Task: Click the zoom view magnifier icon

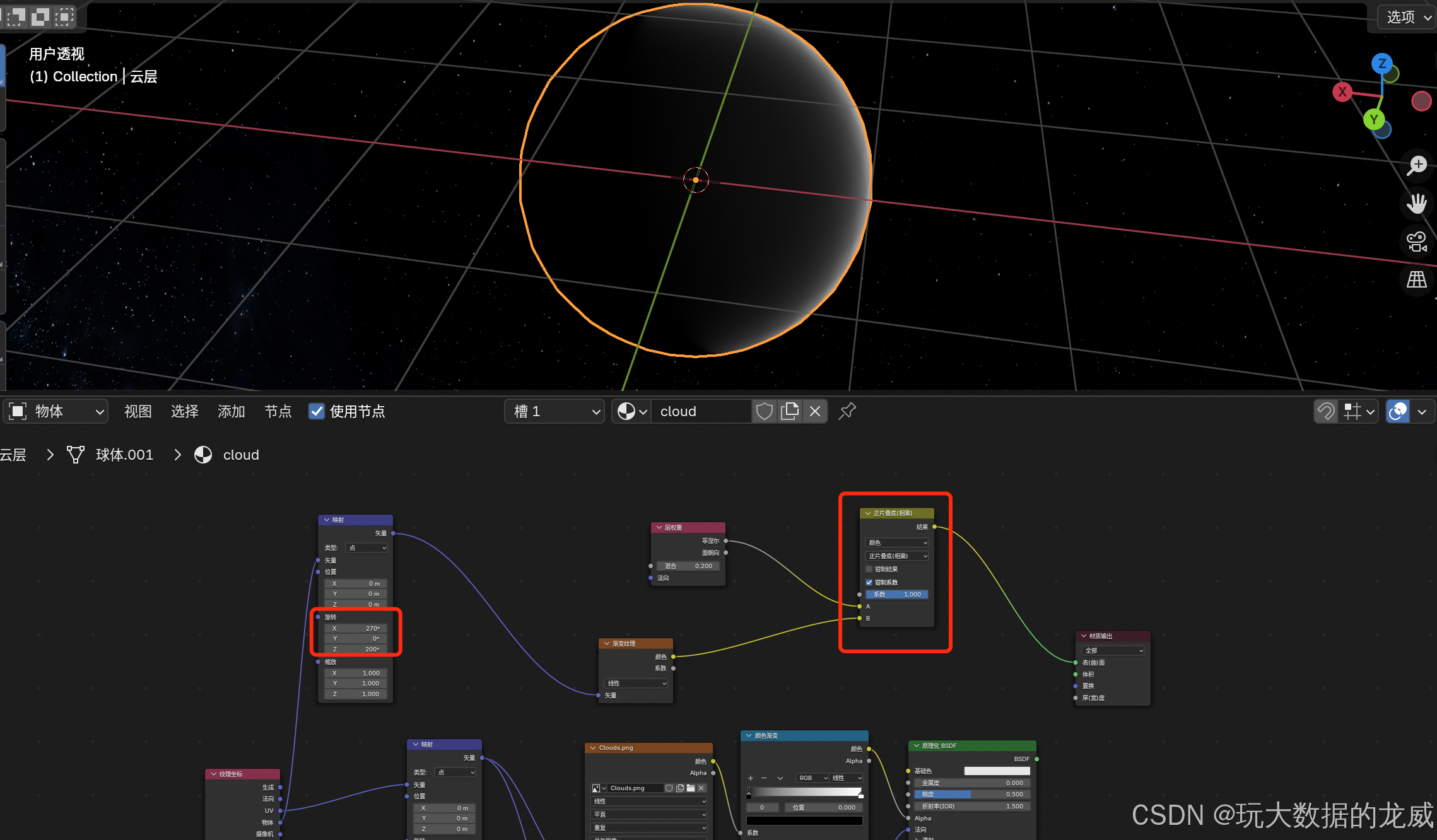Action: coord(1417,165)
